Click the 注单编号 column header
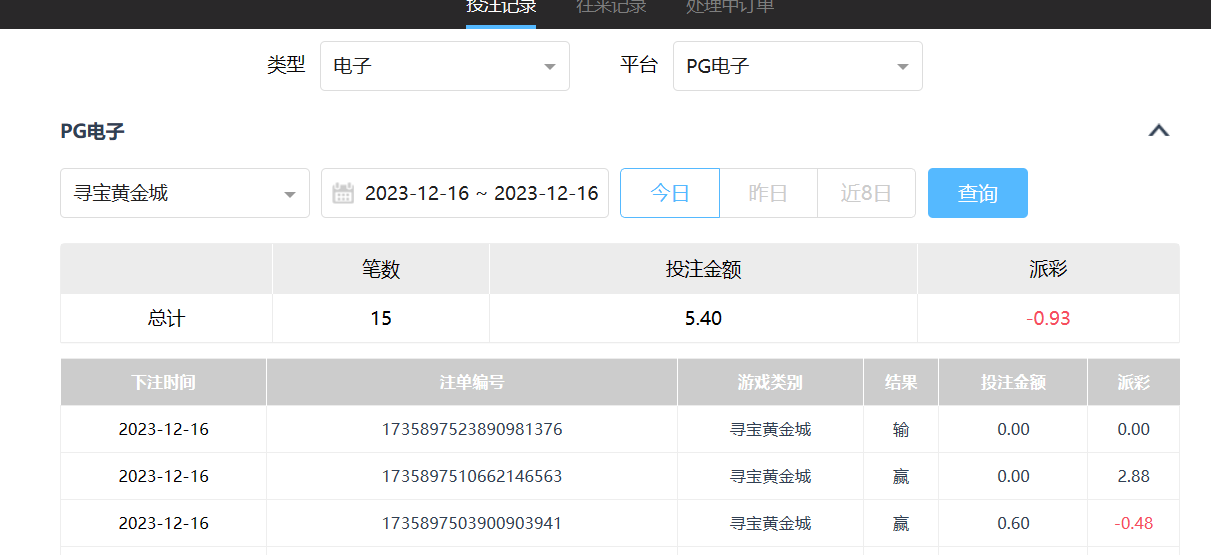This screenshot has height=555, width=1211. click(472, 382)
